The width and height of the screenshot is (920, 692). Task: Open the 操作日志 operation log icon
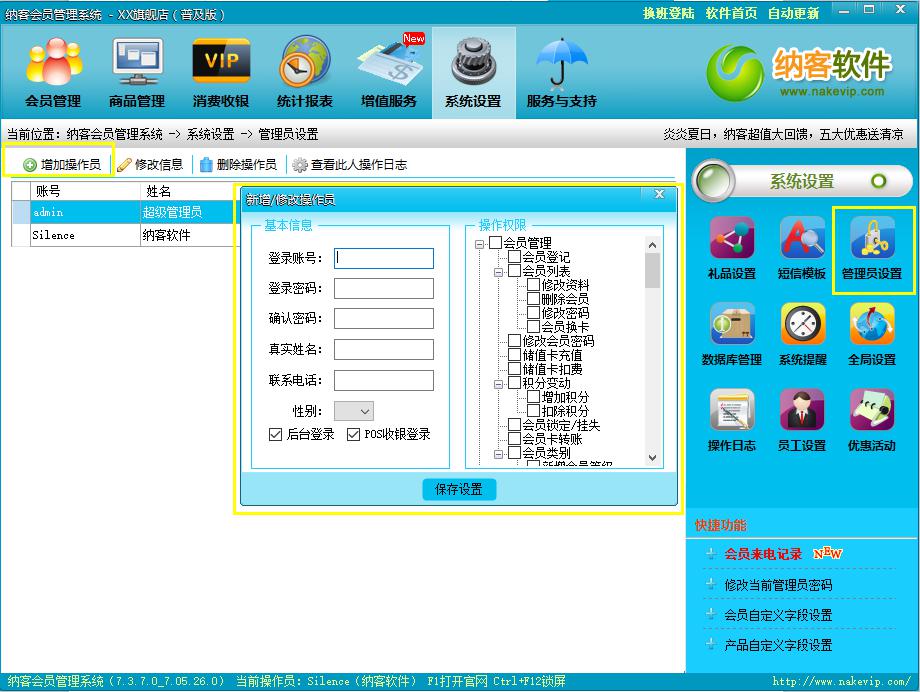coord(732,411)
